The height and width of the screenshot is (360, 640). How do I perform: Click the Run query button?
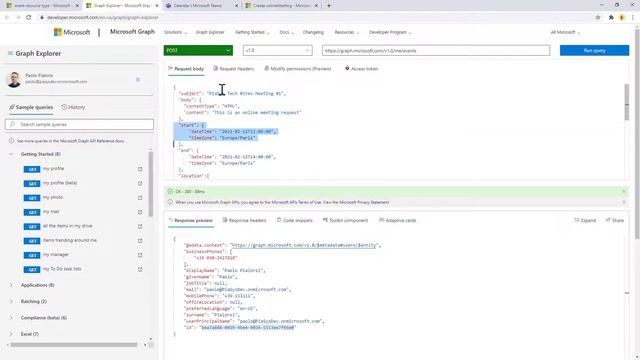594,50
